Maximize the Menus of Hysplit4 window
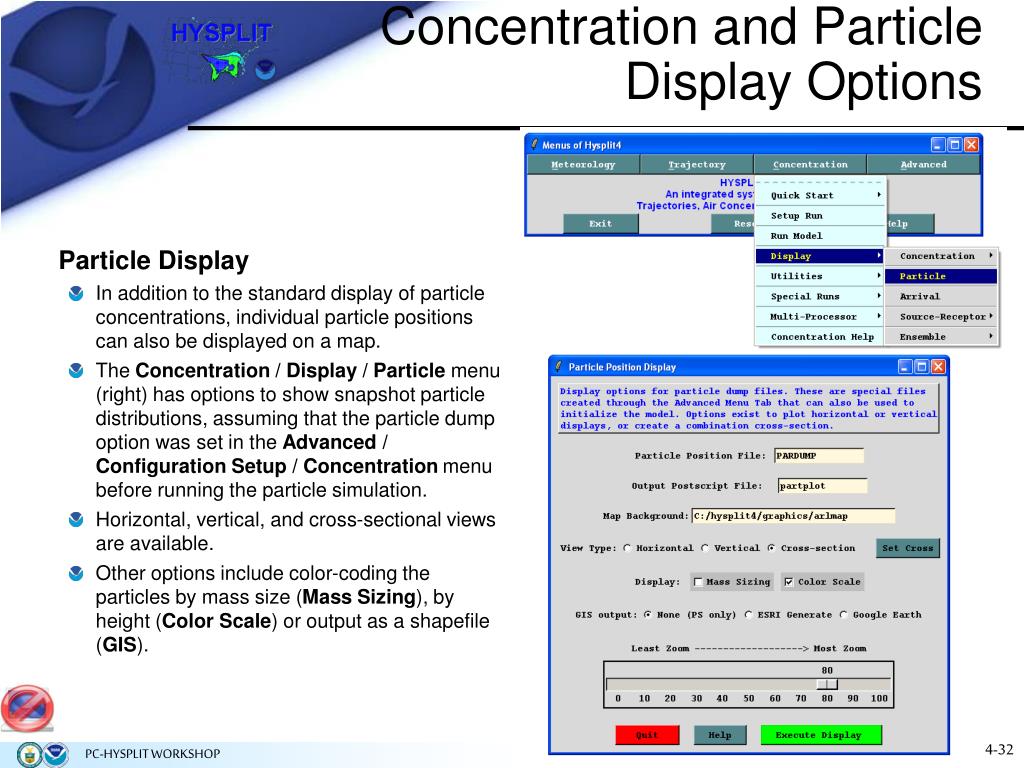Image resolution: width=1024 pixels, height=768 pixels. 954,144
